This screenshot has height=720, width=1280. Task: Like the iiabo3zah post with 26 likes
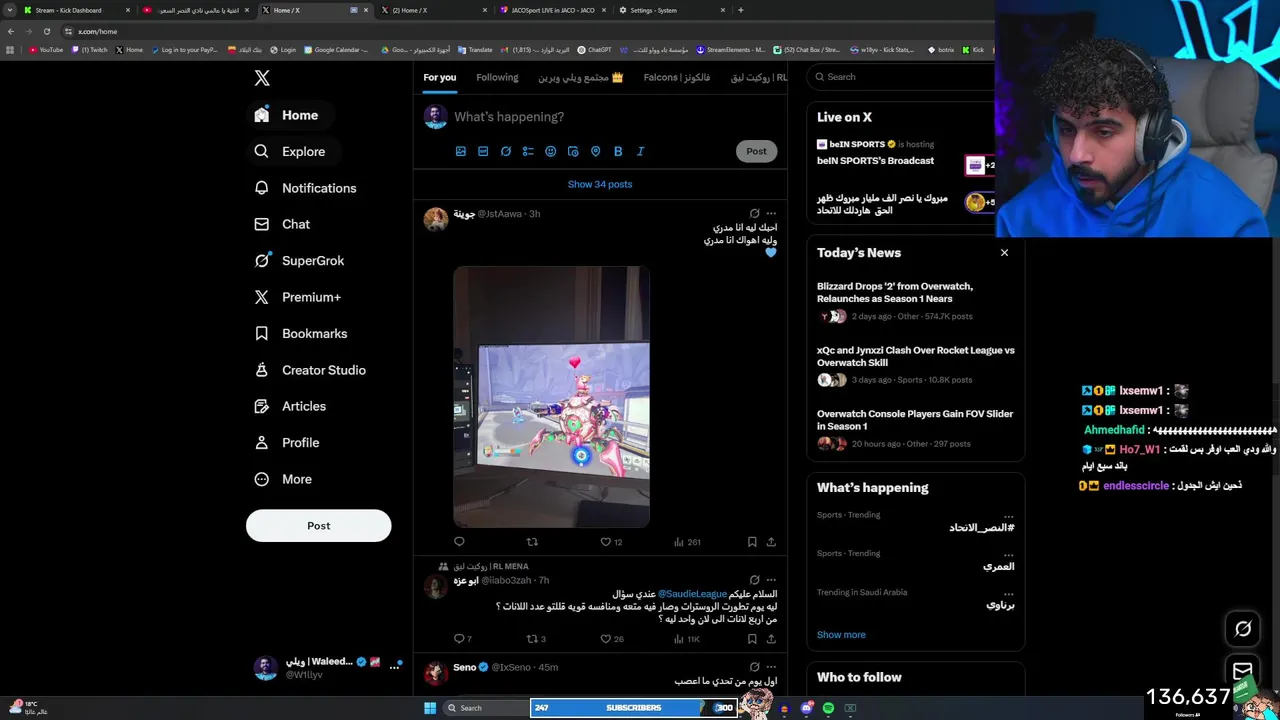tap(611, 639)
